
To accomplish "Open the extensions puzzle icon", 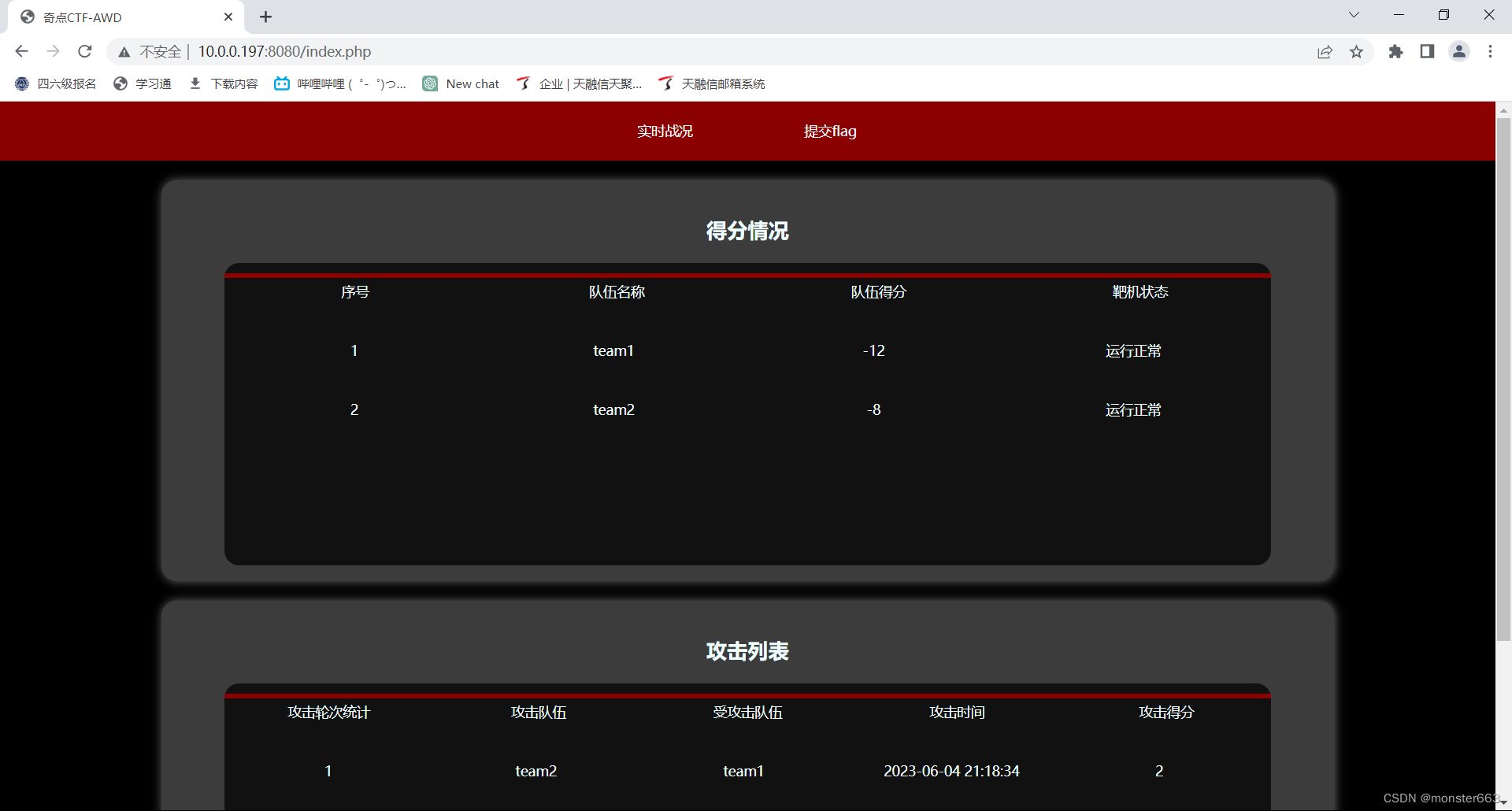I will point(1395,51).
